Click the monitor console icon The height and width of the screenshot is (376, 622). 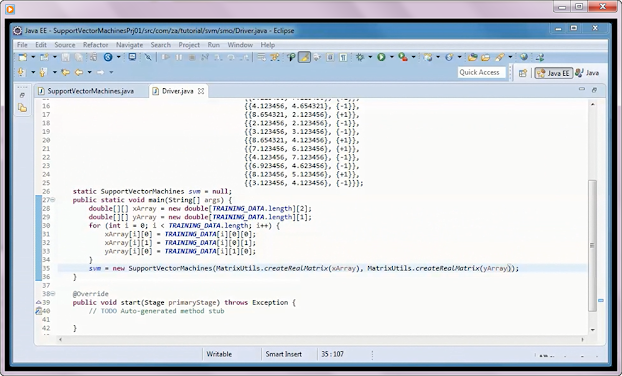click(132, 57)
